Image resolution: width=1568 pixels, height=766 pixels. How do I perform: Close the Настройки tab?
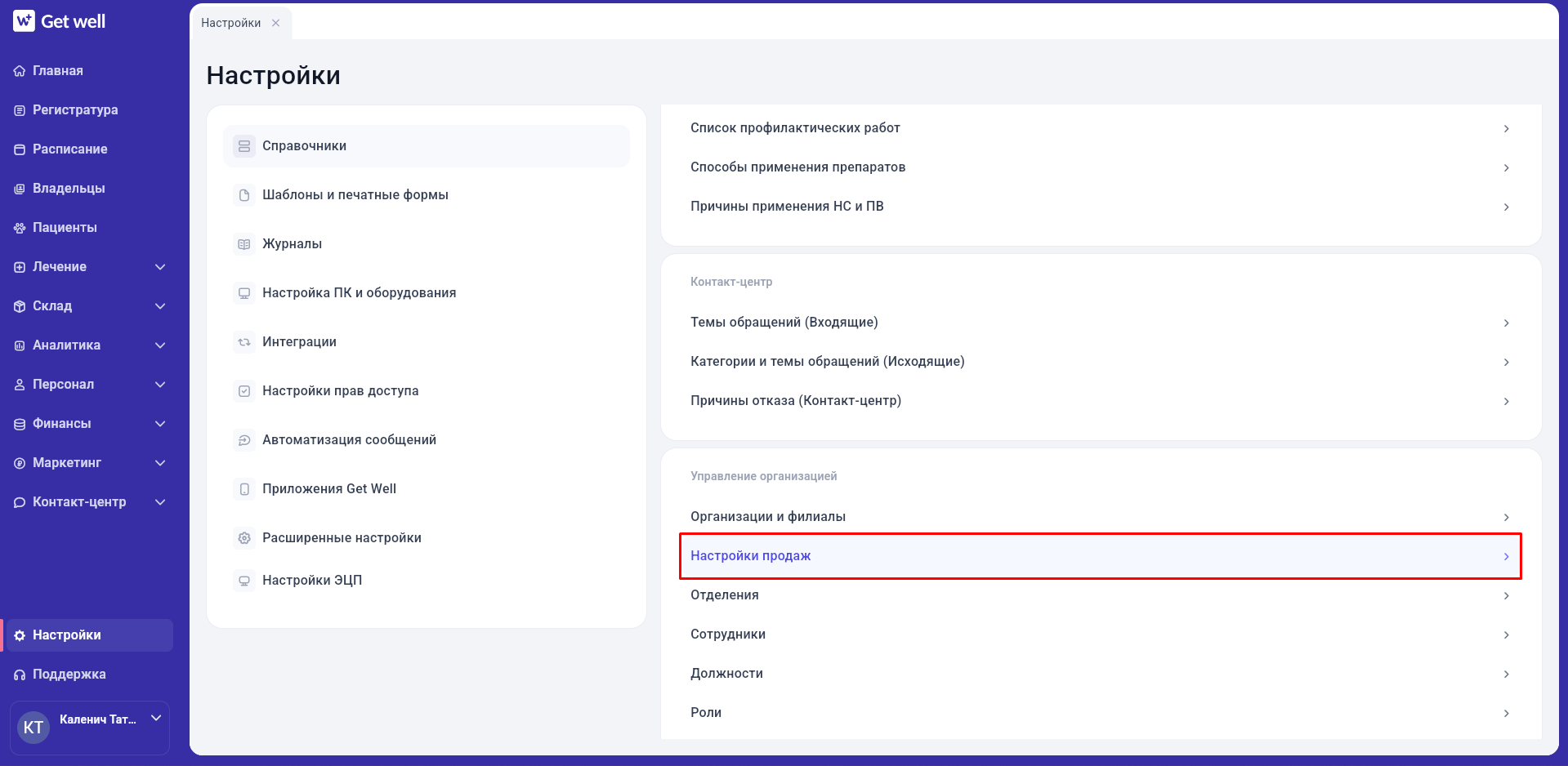[x=276, y=23]
